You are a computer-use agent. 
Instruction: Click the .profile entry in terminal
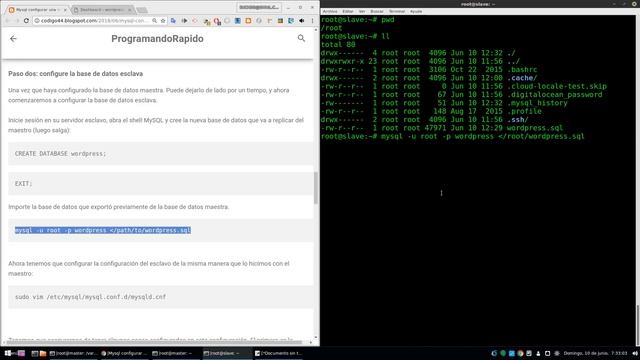tap(524, 111)
